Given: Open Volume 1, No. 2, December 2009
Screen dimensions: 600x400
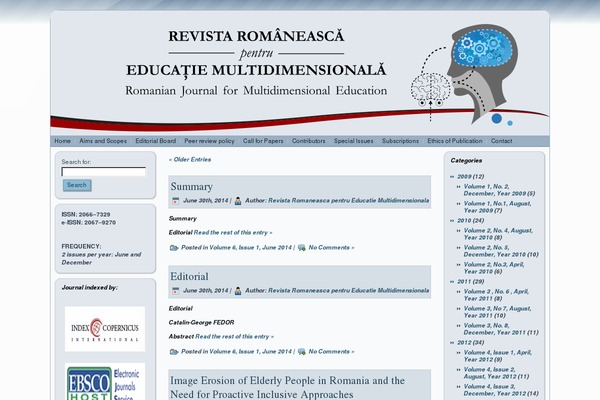Looking at the screenshot, I should point(499,190).
